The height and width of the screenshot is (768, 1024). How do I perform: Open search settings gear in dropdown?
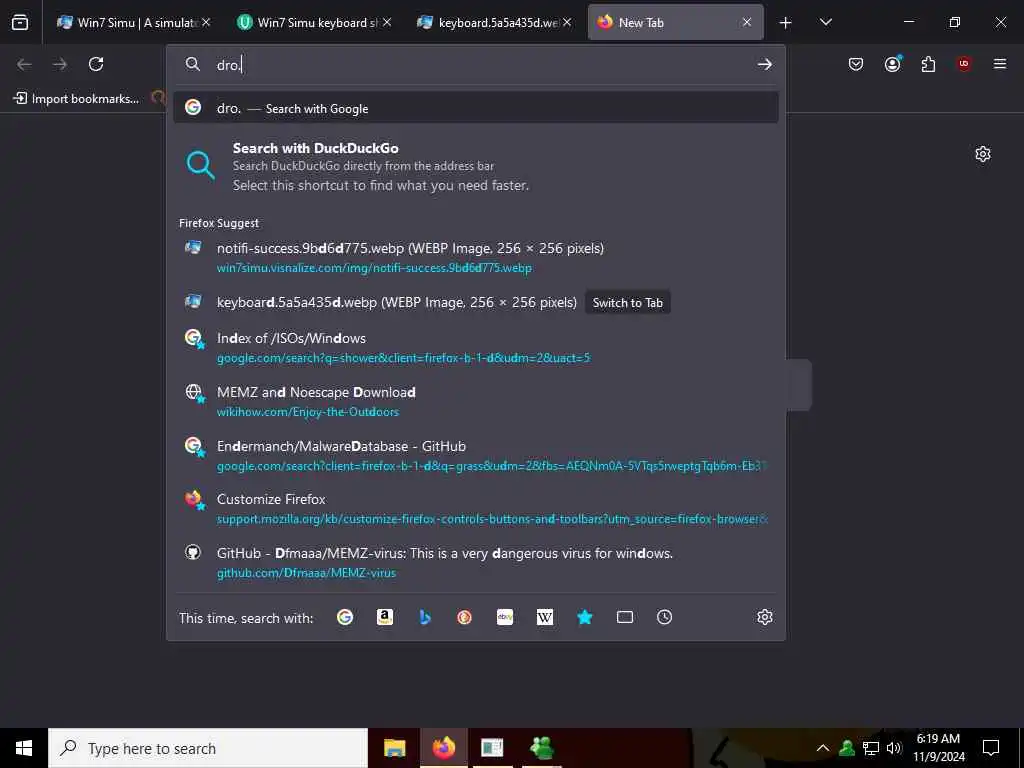(765, 617)
